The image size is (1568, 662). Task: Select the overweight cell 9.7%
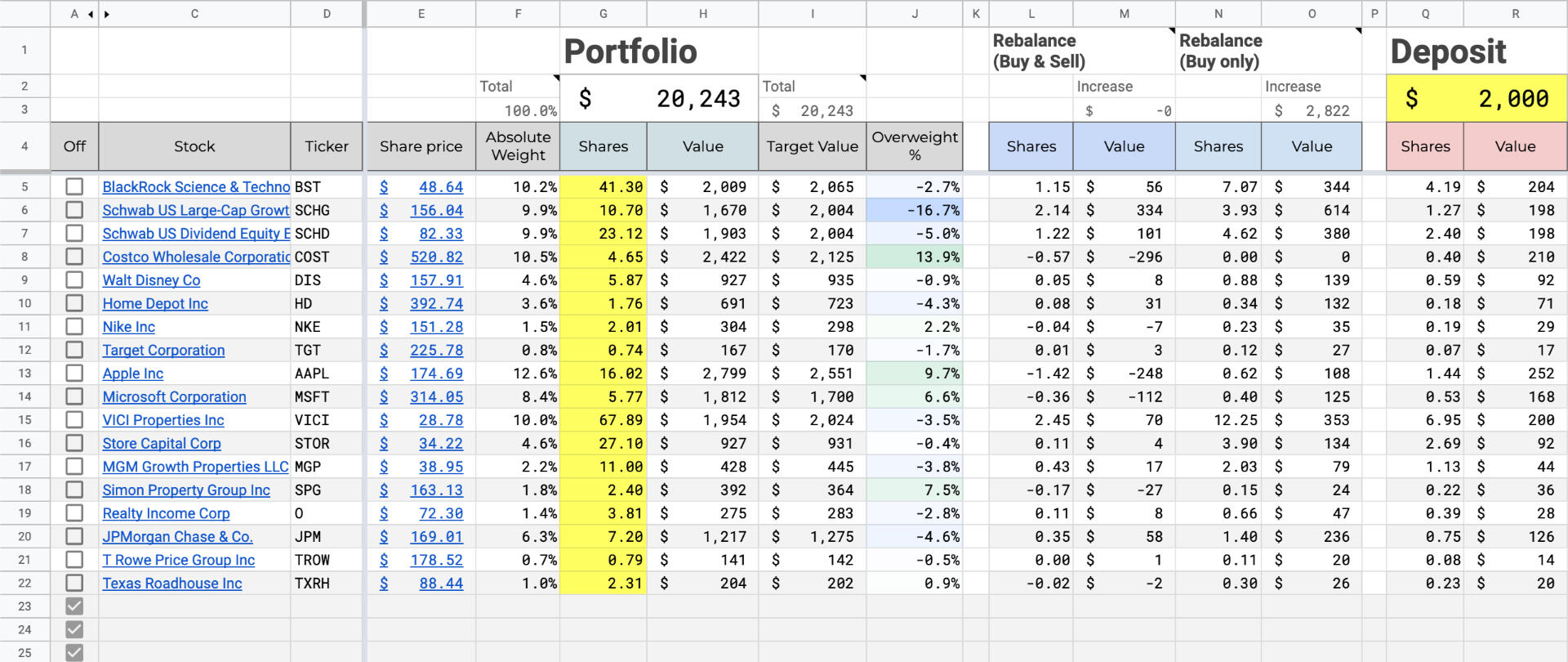915,373
